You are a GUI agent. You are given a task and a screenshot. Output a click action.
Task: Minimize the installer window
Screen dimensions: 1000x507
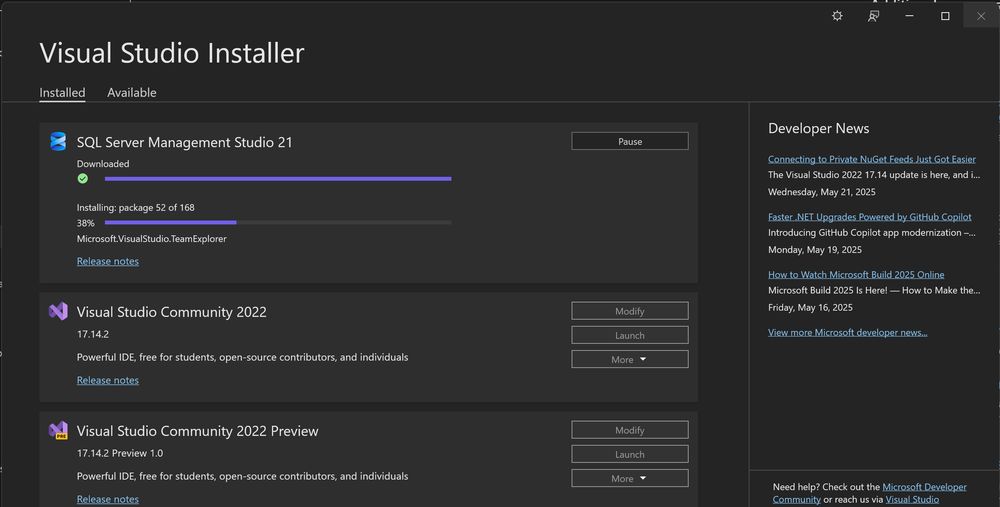[x=909, y=16]
